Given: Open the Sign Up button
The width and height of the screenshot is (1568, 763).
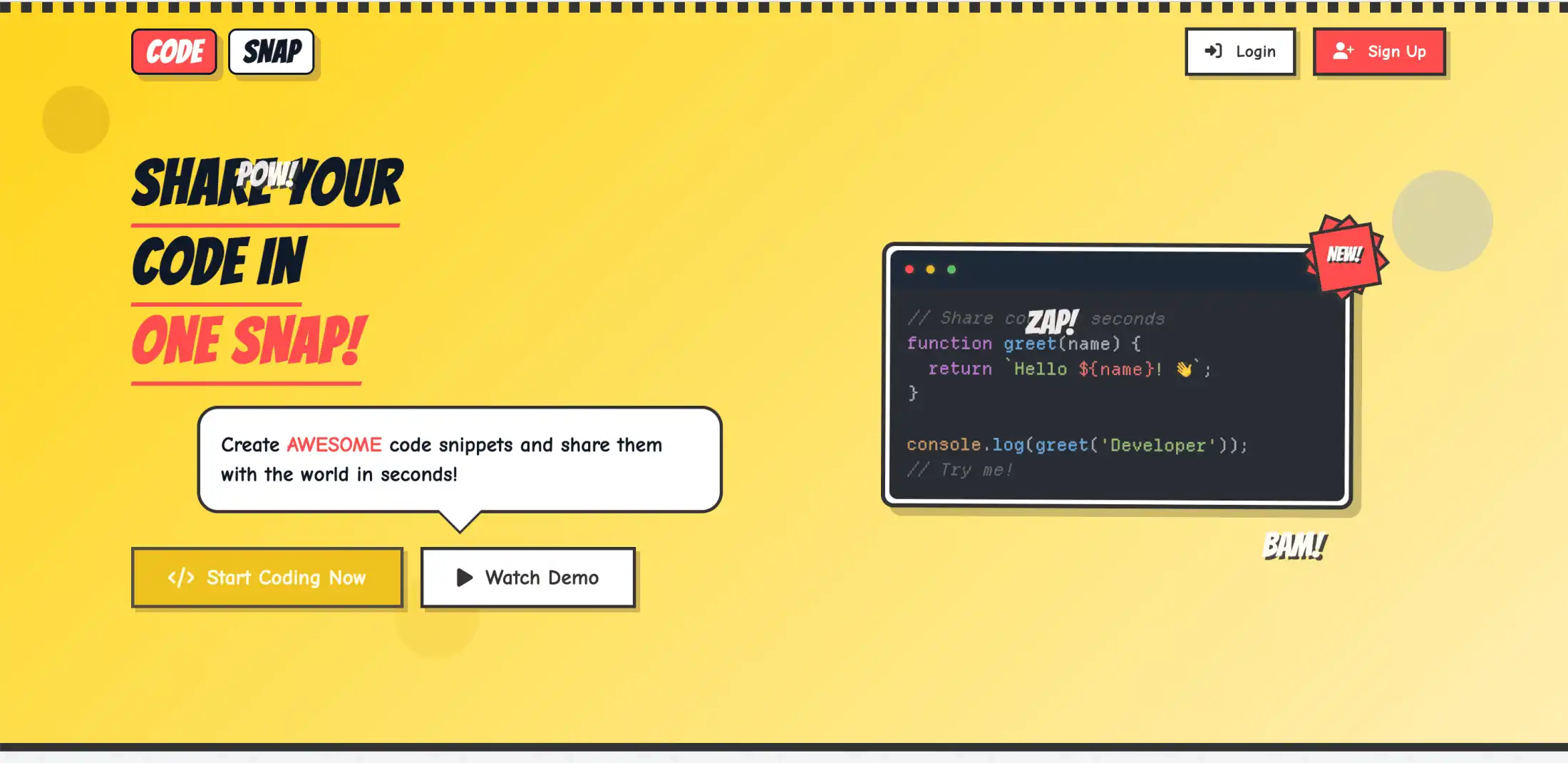Looking at the screenshot, I should point(1379,51).
